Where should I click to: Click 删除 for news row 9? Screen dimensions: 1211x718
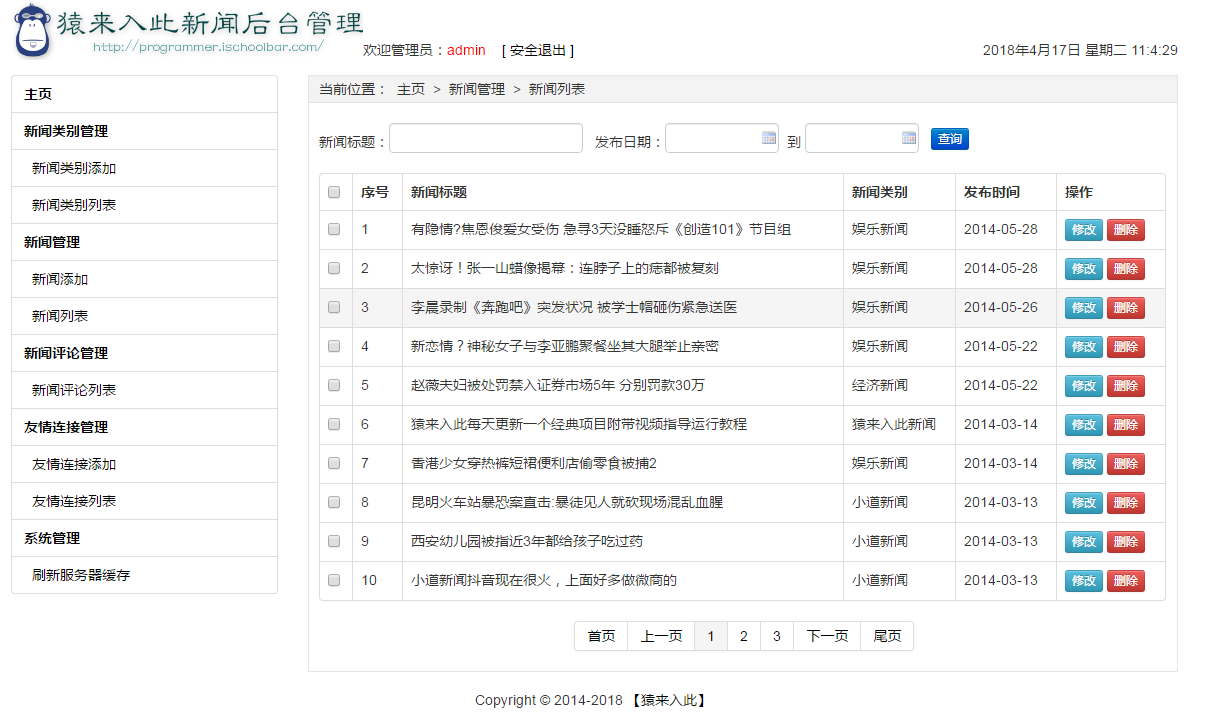[1126, 542]
